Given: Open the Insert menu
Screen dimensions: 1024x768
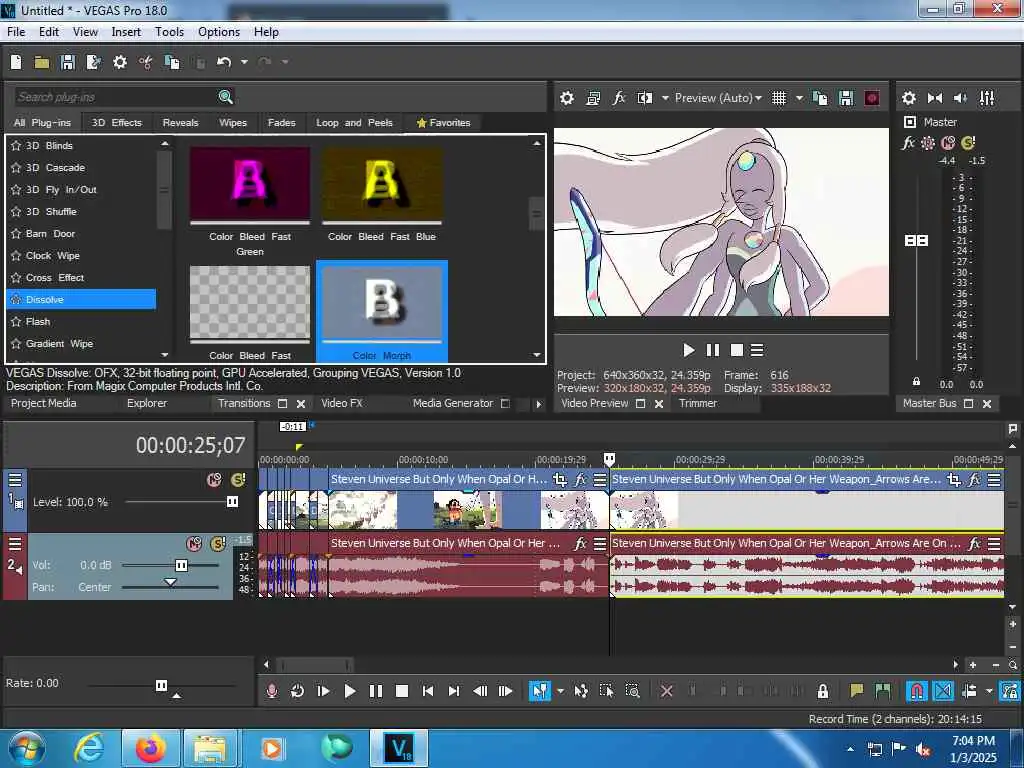Looking at the screenshot, I should 126,31.
